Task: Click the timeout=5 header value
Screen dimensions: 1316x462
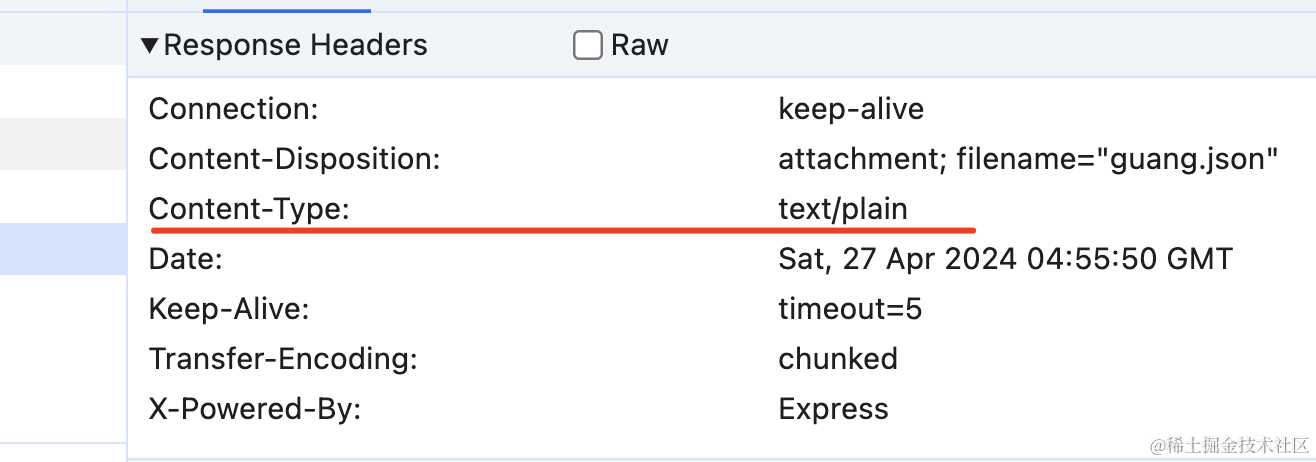Action: (x=850, y=309)
